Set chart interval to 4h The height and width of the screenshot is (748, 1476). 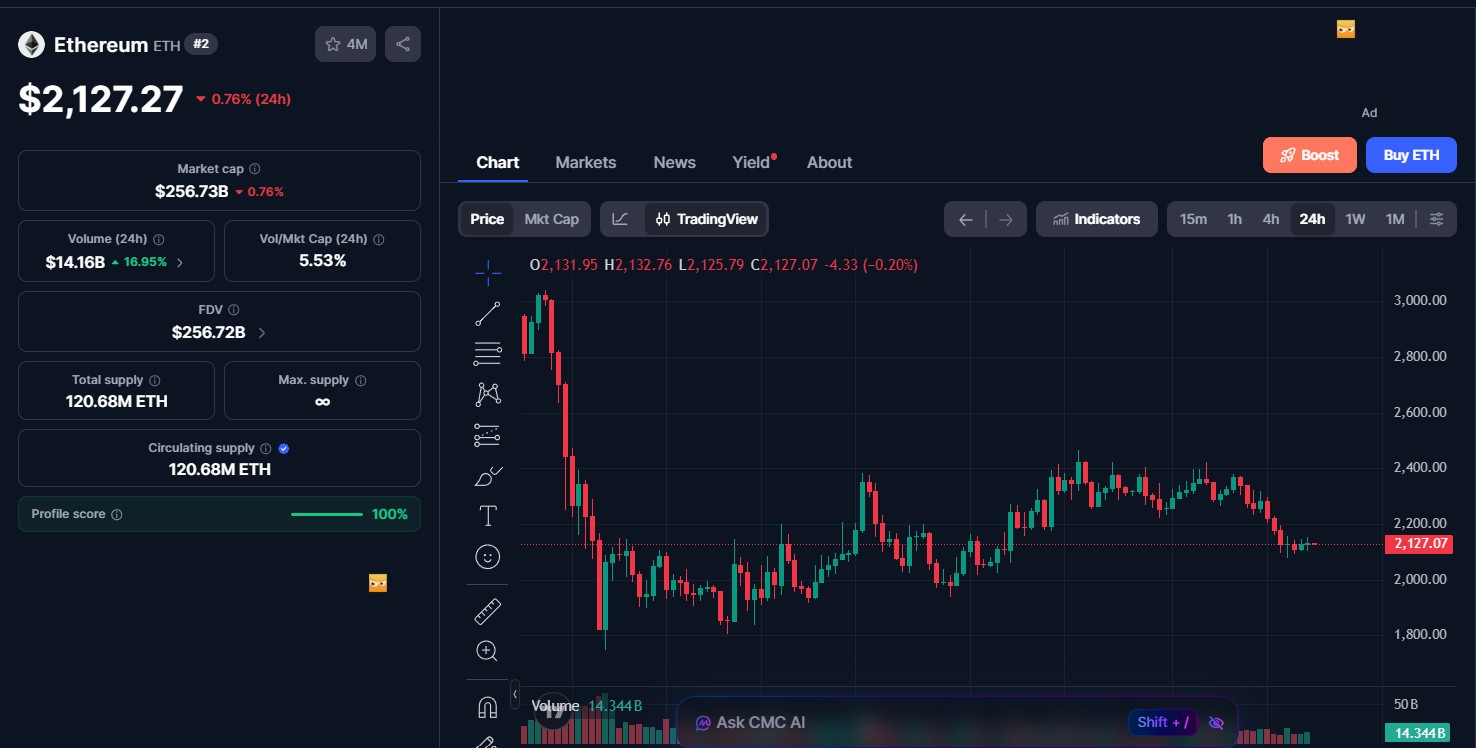(1271, 219)
